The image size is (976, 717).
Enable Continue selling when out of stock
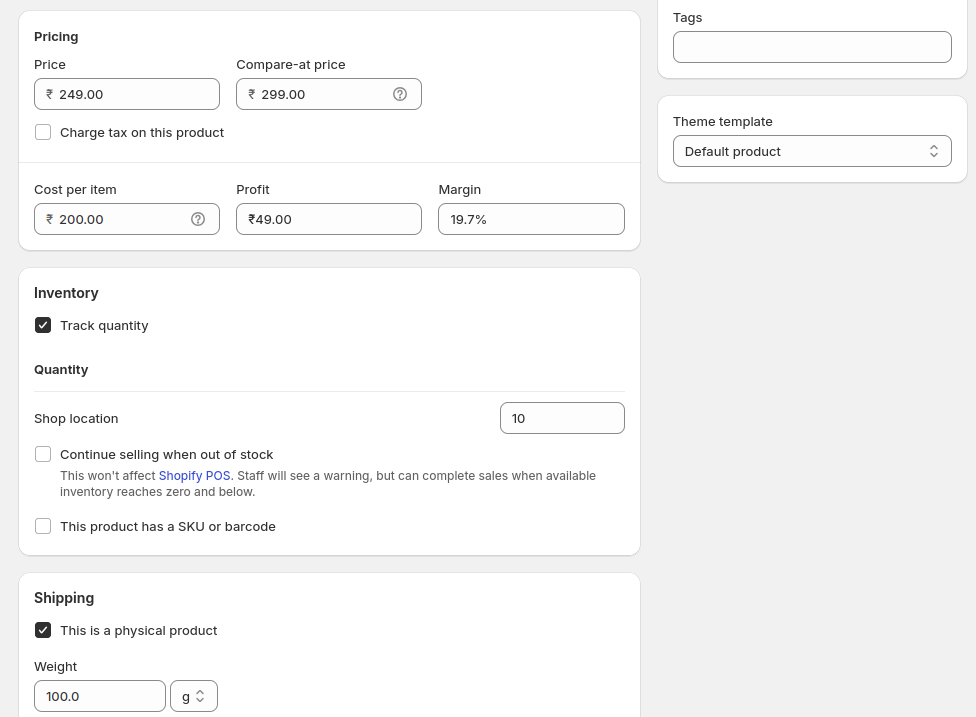pos(43,454)
